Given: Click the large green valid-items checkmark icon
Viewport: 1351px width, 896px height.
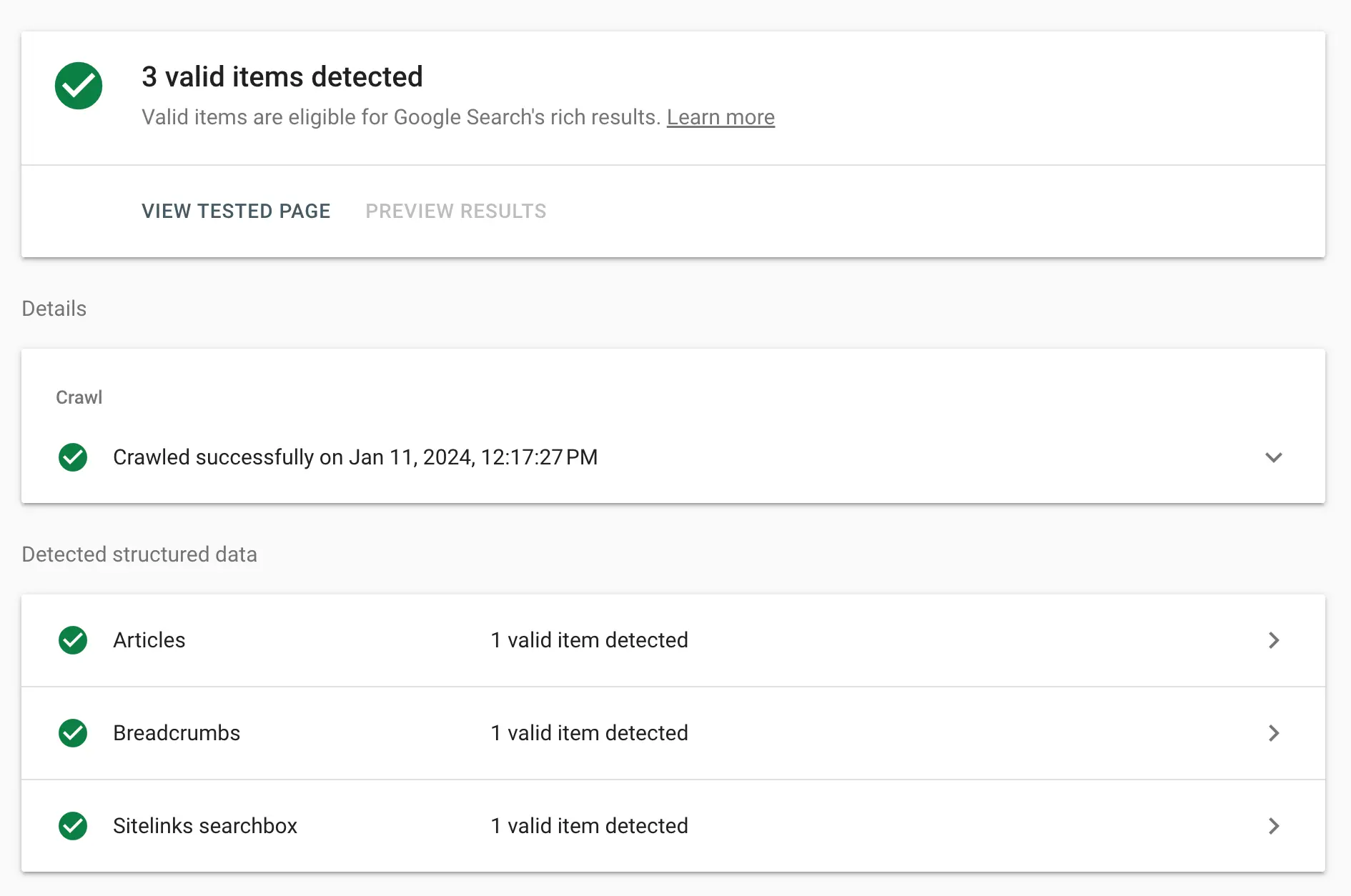Looking at the screenshot, I should tap(79, 86).
